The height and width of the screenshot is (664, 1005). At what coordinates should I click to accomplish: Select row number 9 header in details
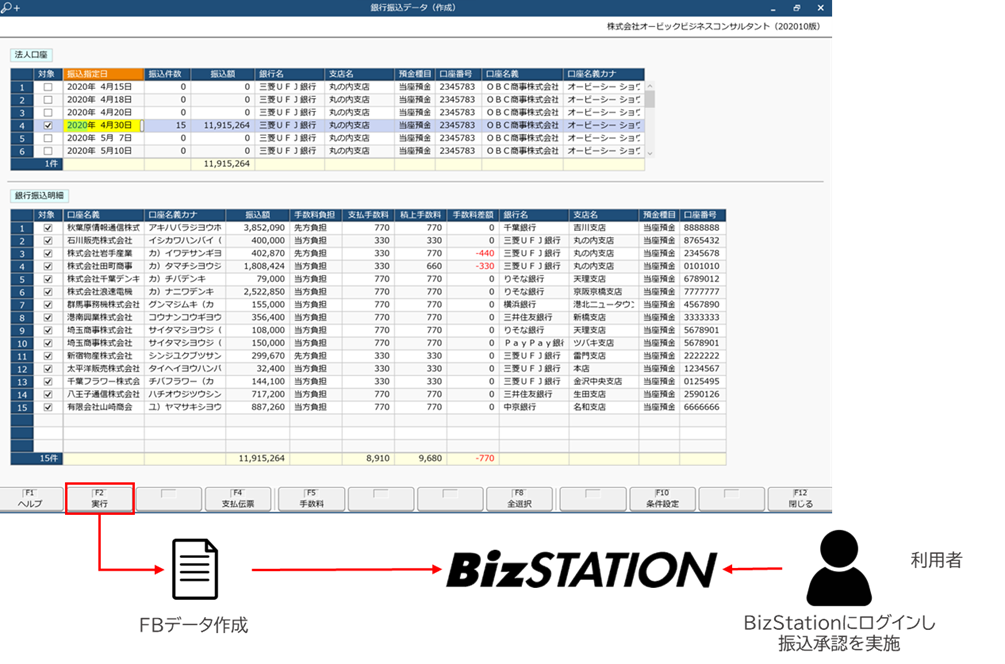(x=22, y=331)
